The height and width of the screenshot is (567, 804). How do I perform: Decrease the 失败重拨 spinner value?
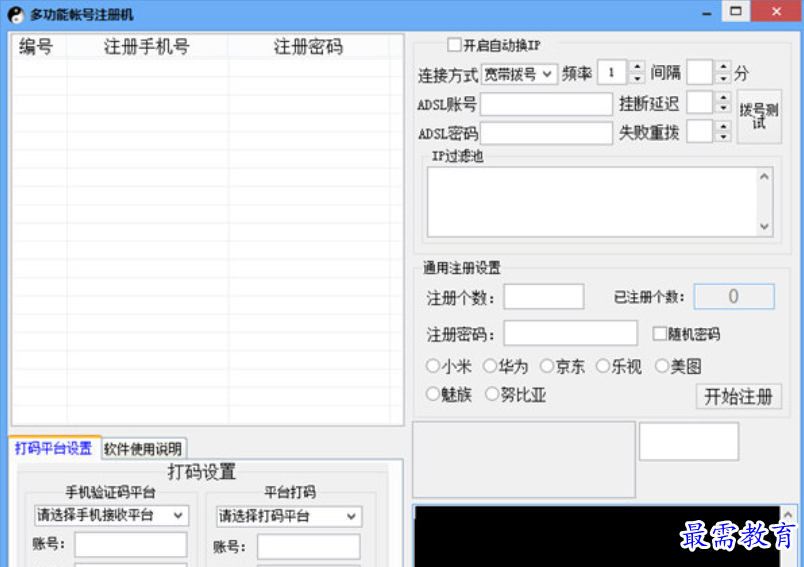click(723, 137)
